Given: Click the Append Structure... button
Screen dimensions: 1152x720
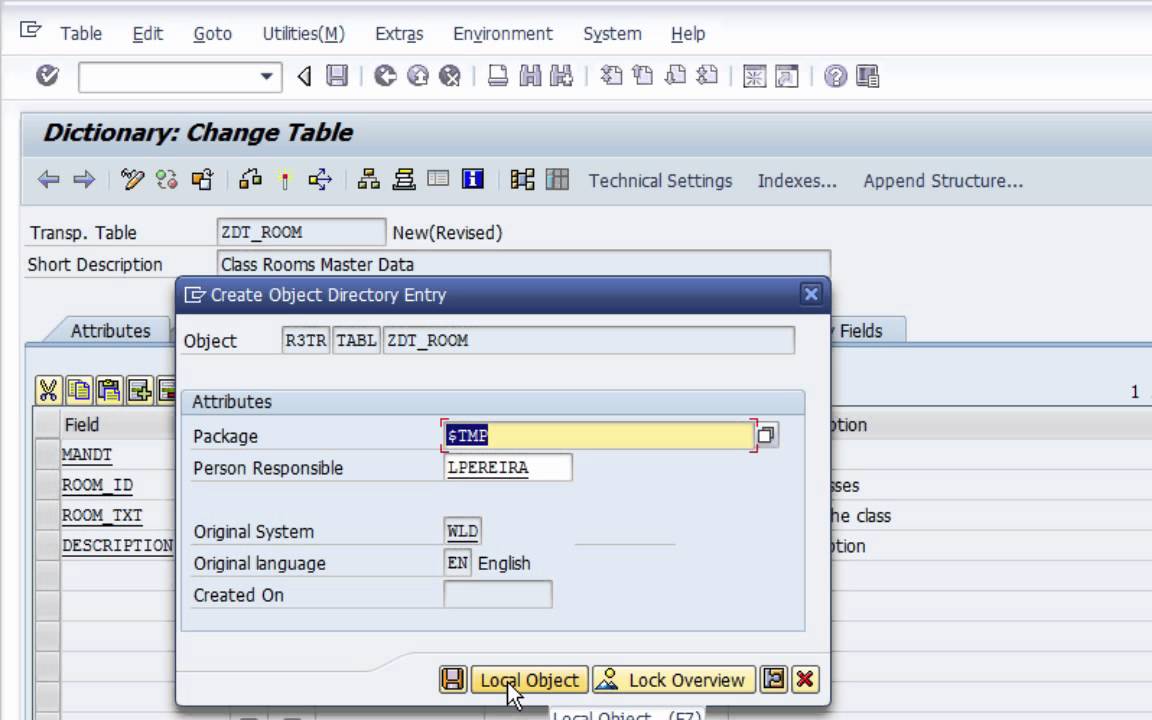Looking at the screenshot, I should [943, 181].
